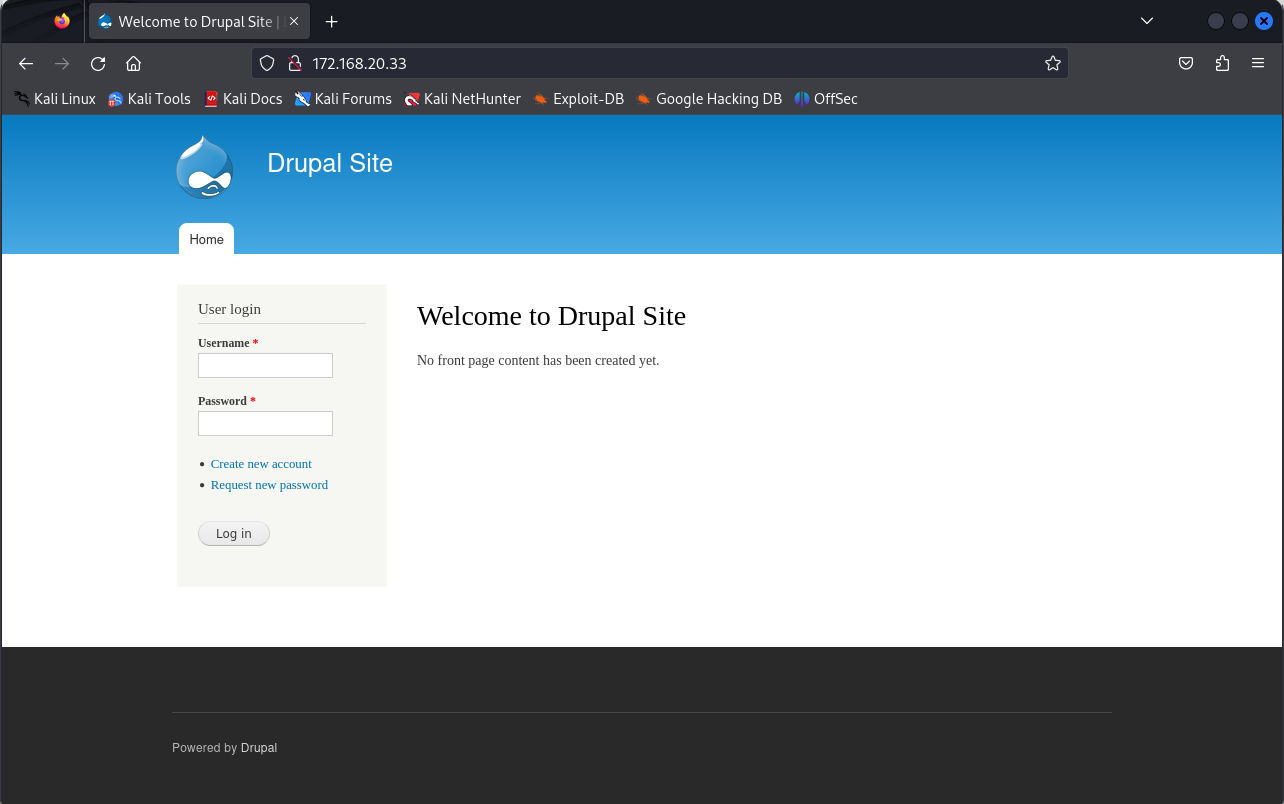Click the Drupal Site title link
Image resolution: width=1284 pixels, height=804 pixels.
tap(330, 163)
